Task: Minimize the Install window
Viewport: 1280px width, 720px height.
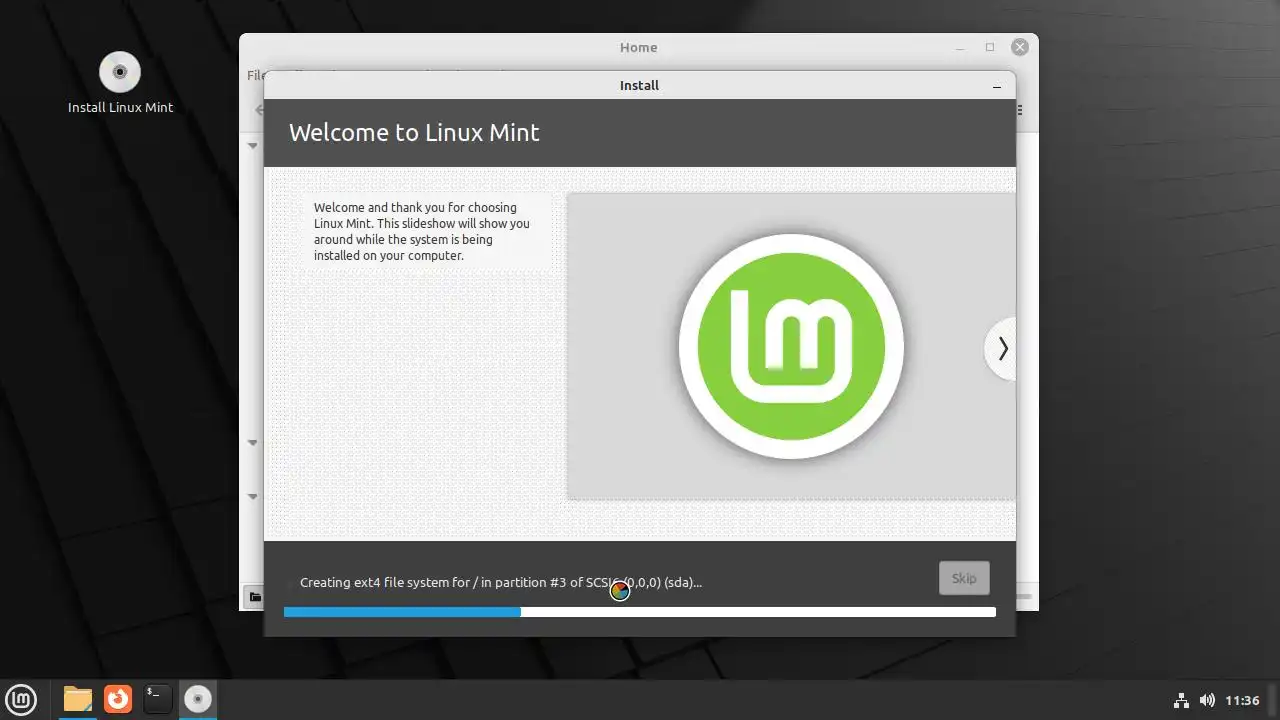Action: click(997, 86)
